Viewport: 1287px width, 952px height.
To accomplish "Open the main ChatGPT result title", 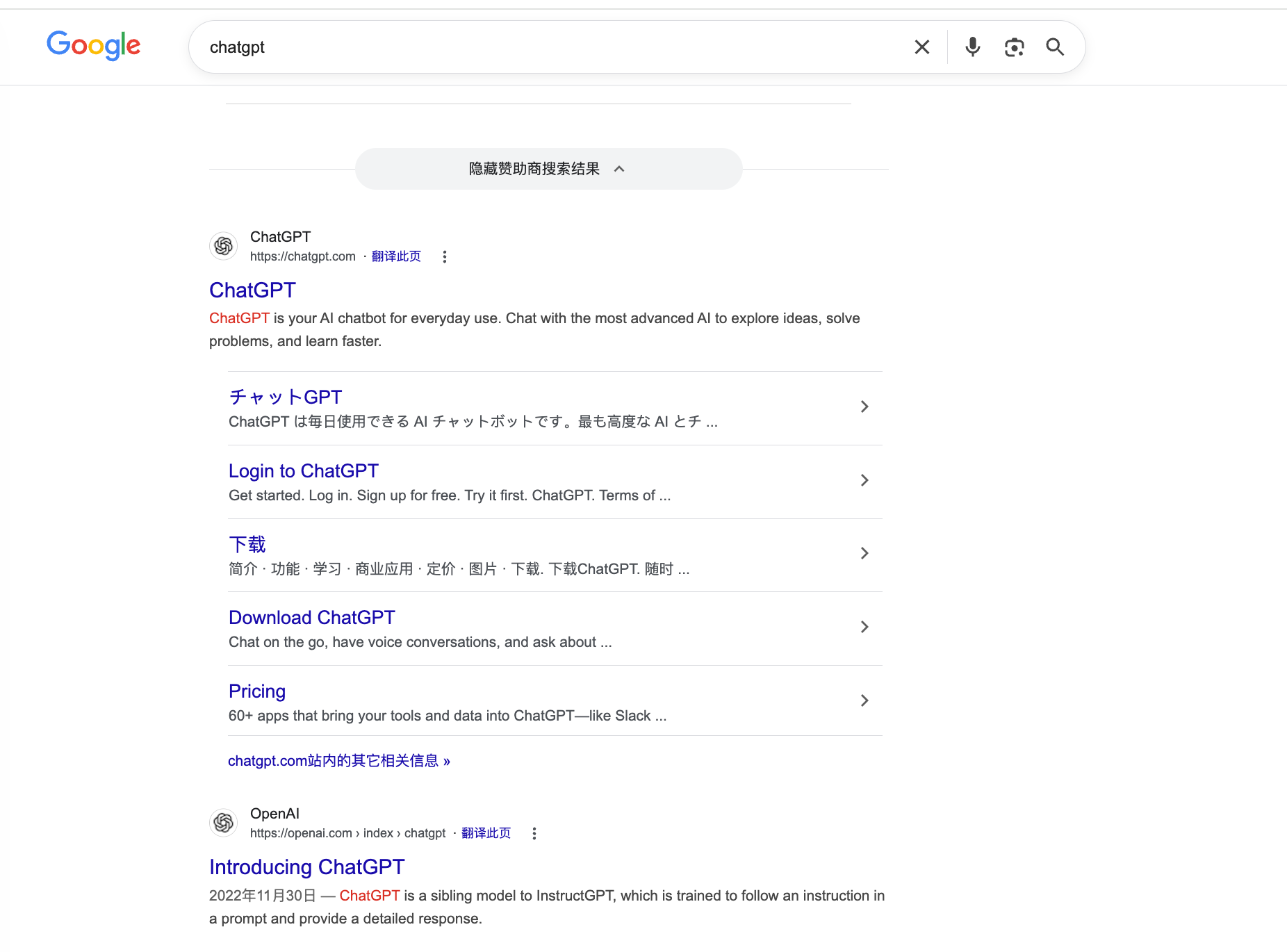I will 252,290.
